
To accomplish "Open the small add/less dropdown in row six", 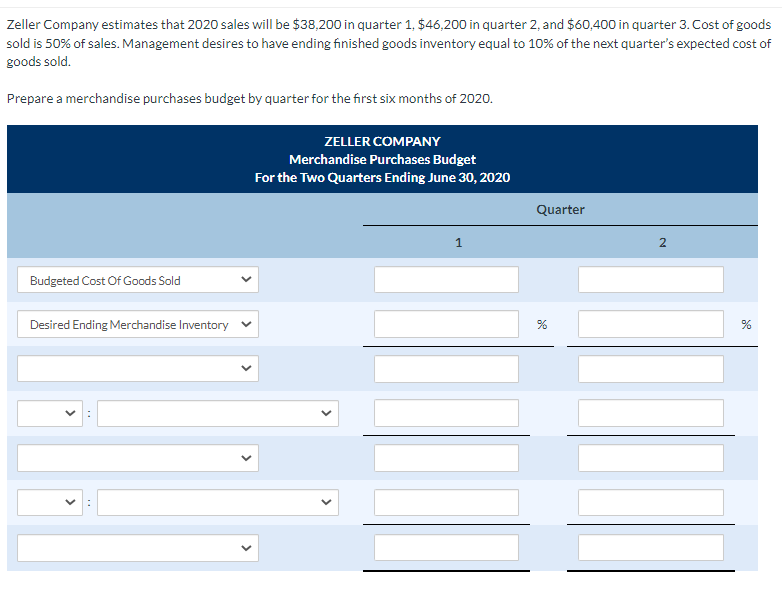I will click(50, 502).
